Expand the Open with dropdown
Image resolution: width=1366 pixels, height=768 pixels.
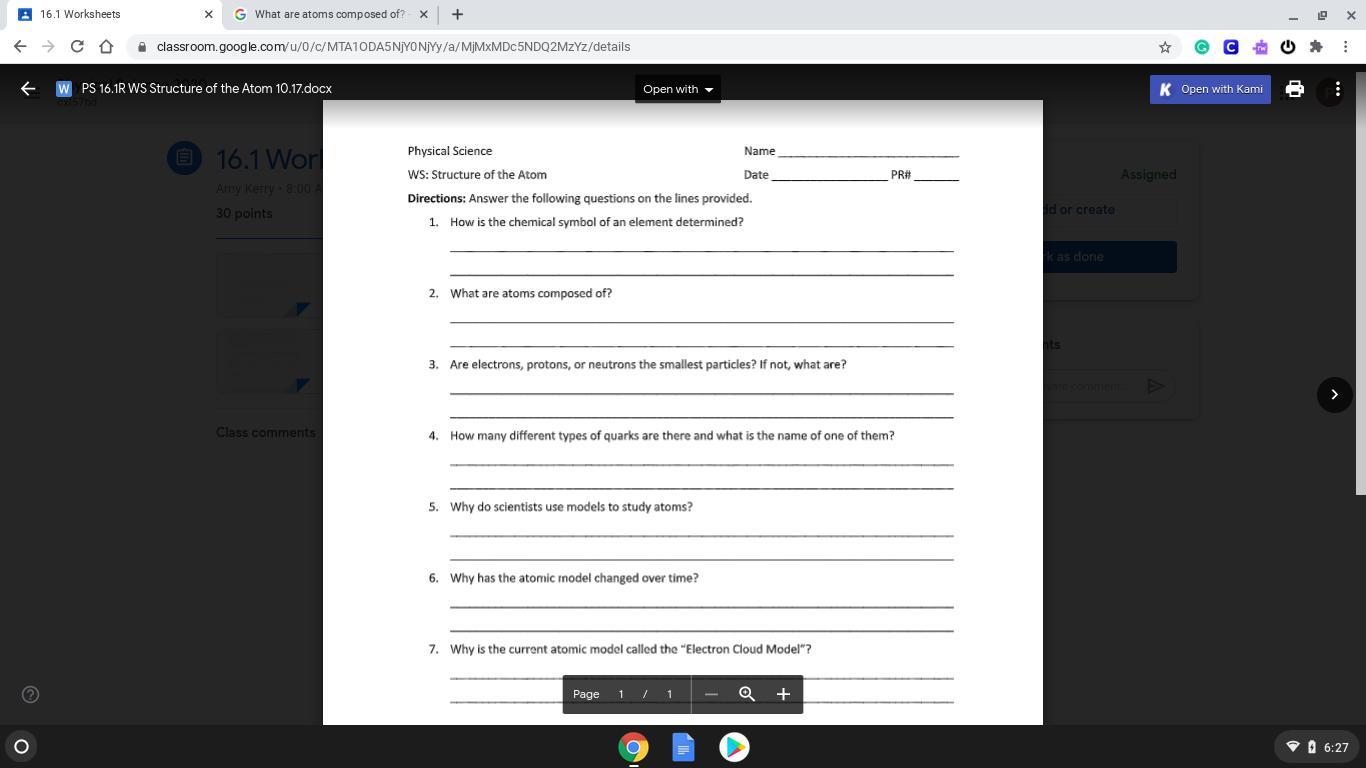[678, 89]
